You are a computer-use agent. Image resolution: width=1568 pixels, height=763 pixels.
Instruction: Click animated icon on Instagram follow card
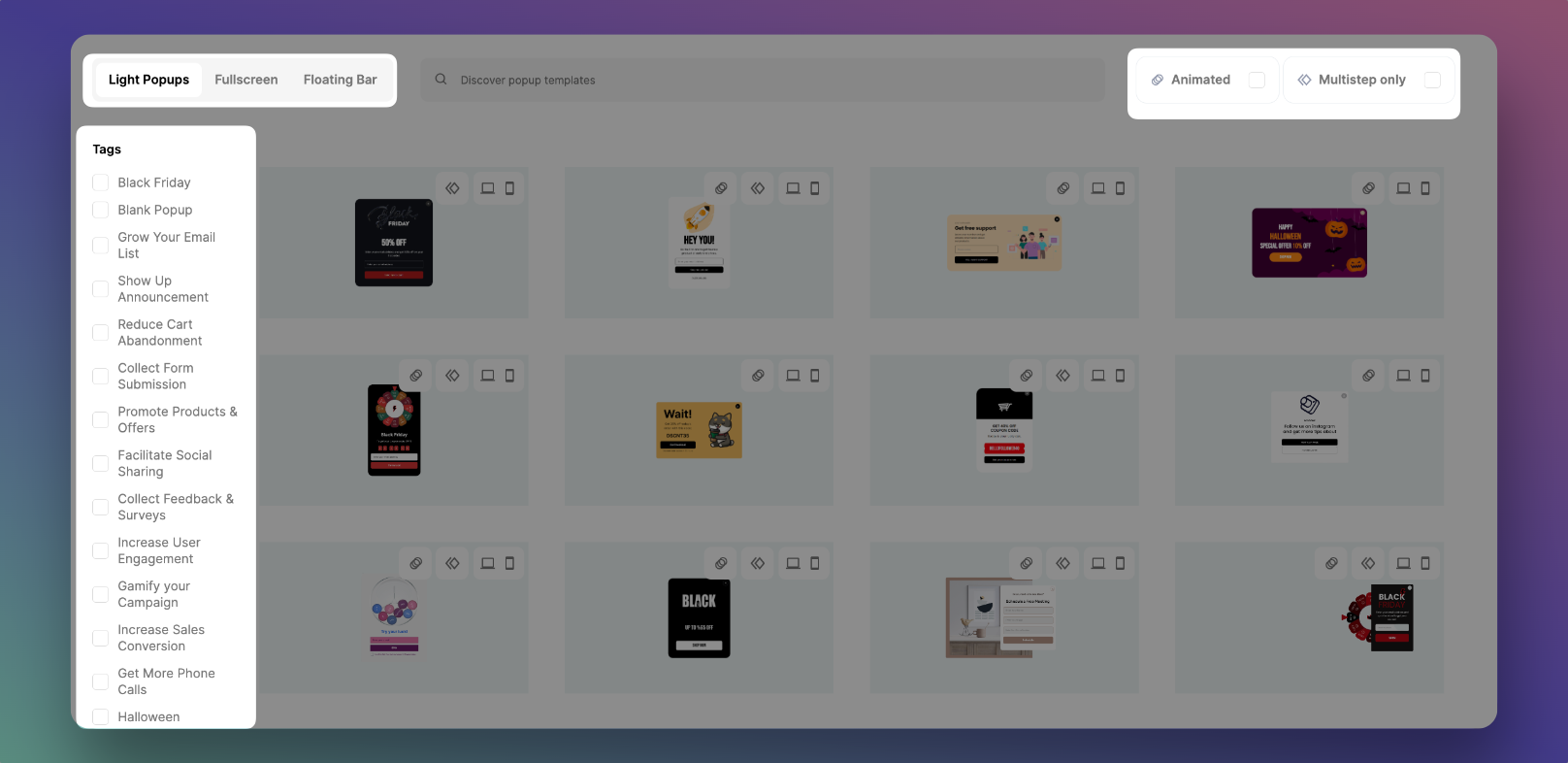pos(1368,376)
